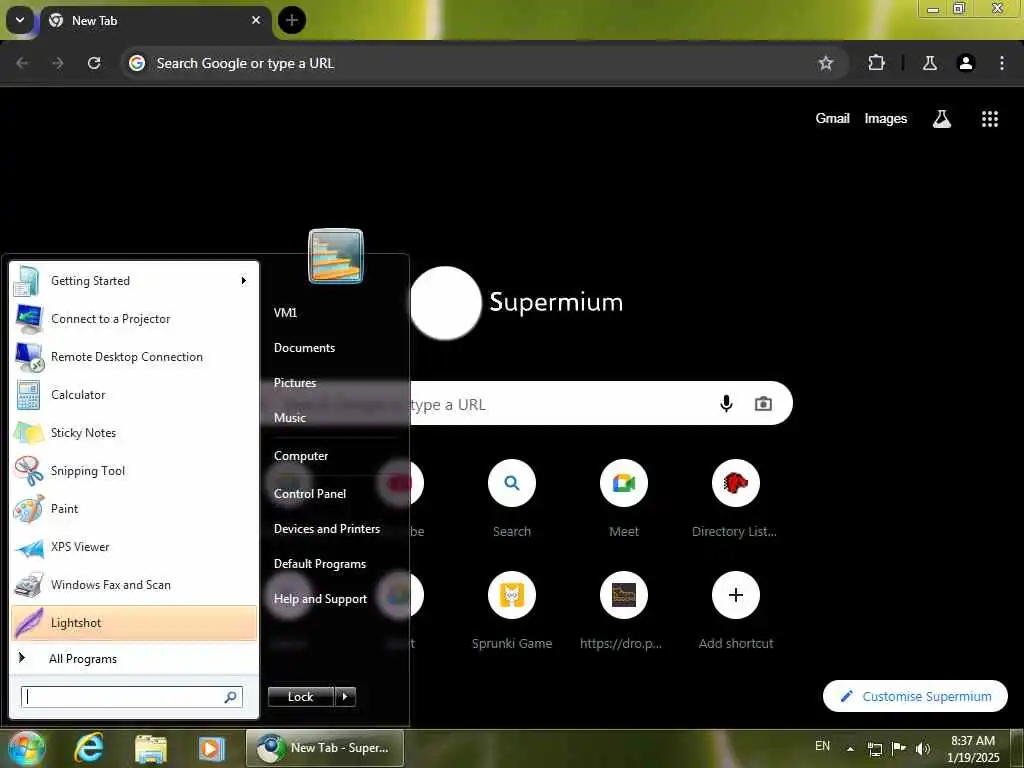Open the Google apps grid icon
The height and width of the screenshot is (768, 1024).
click(990, 119)
